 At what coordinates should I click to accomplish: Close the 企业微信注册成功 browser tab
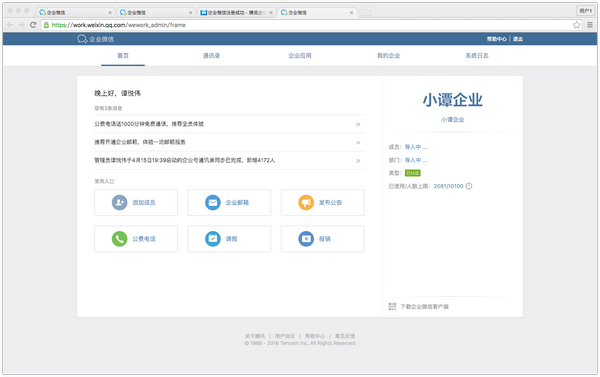click(x=271, y=13)
